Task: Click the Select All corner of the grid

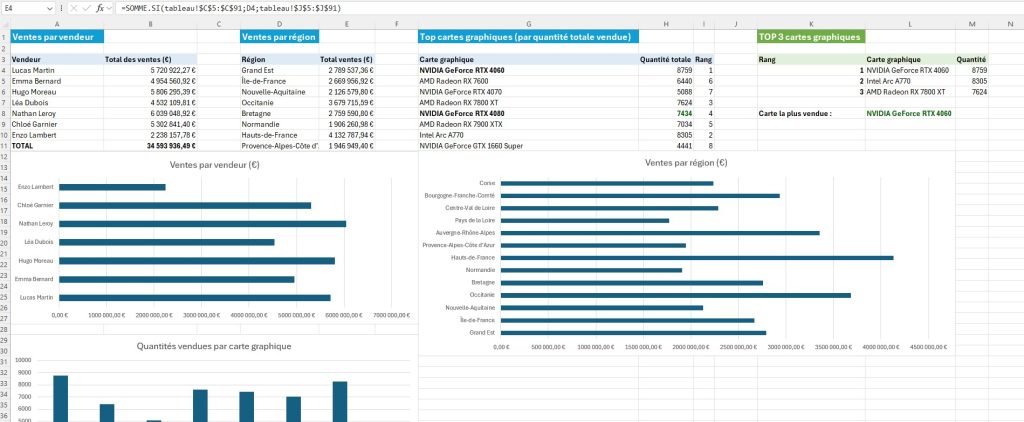Action: 5,24
